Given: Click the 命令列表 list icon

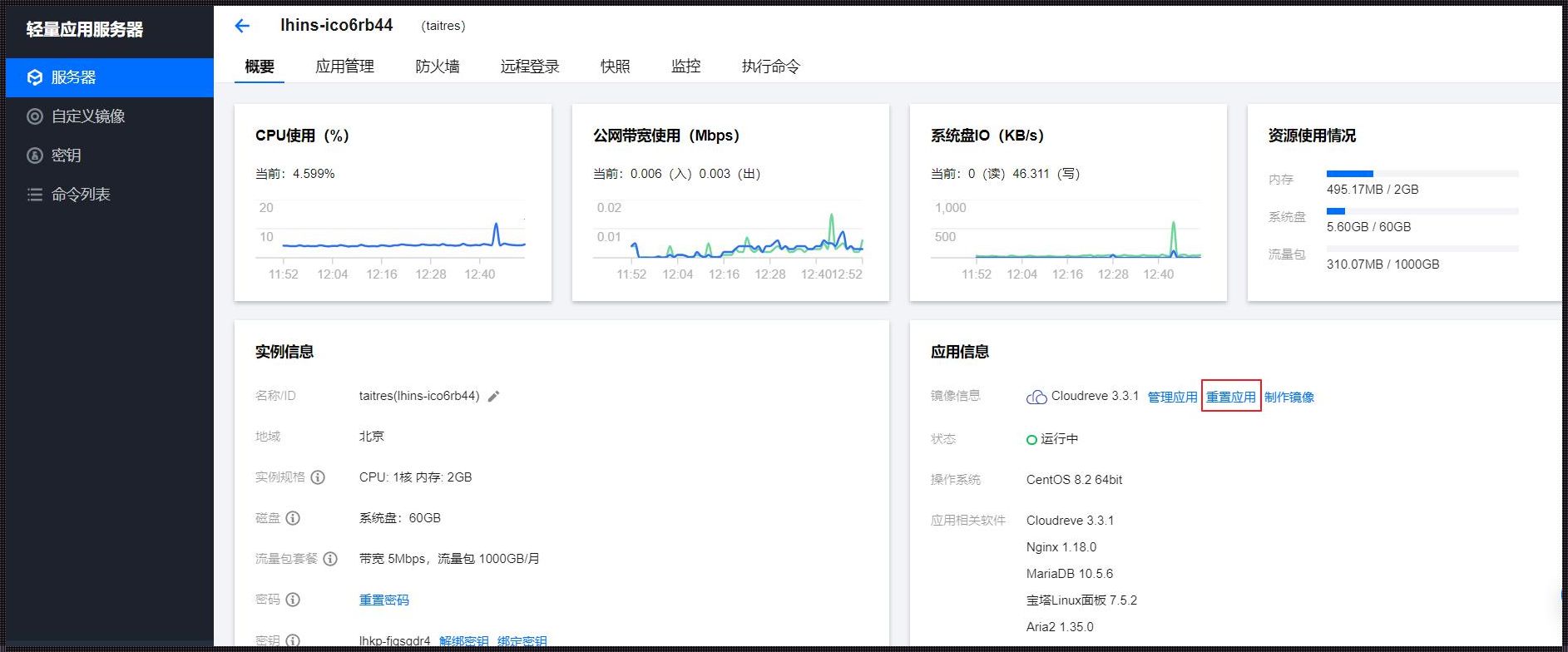Looking at the screenshot, I should (x=35, y=195).
